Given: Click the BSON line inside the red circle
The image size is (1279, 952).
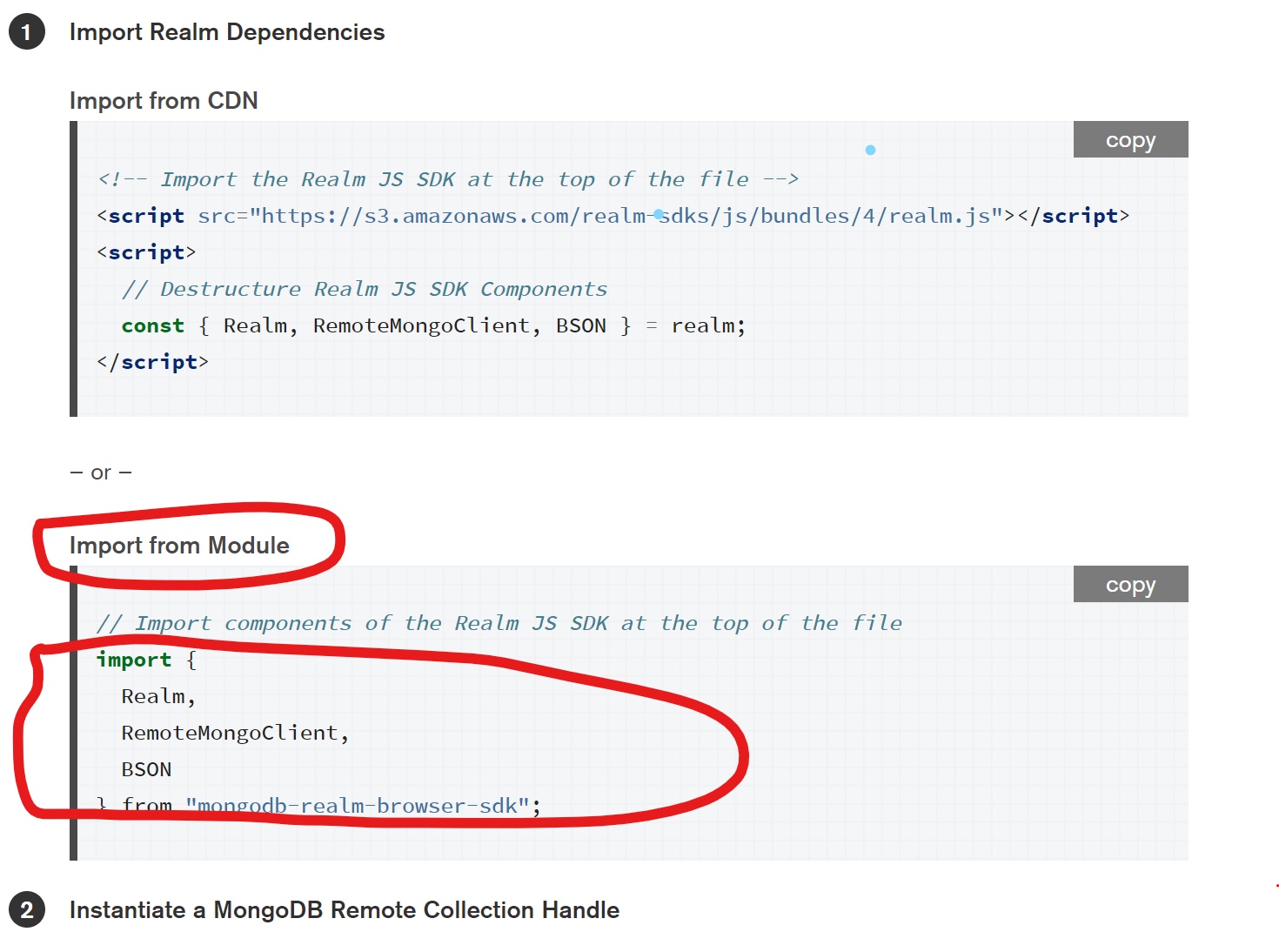Looking at the screenshot, I should (x=146, y=769).
